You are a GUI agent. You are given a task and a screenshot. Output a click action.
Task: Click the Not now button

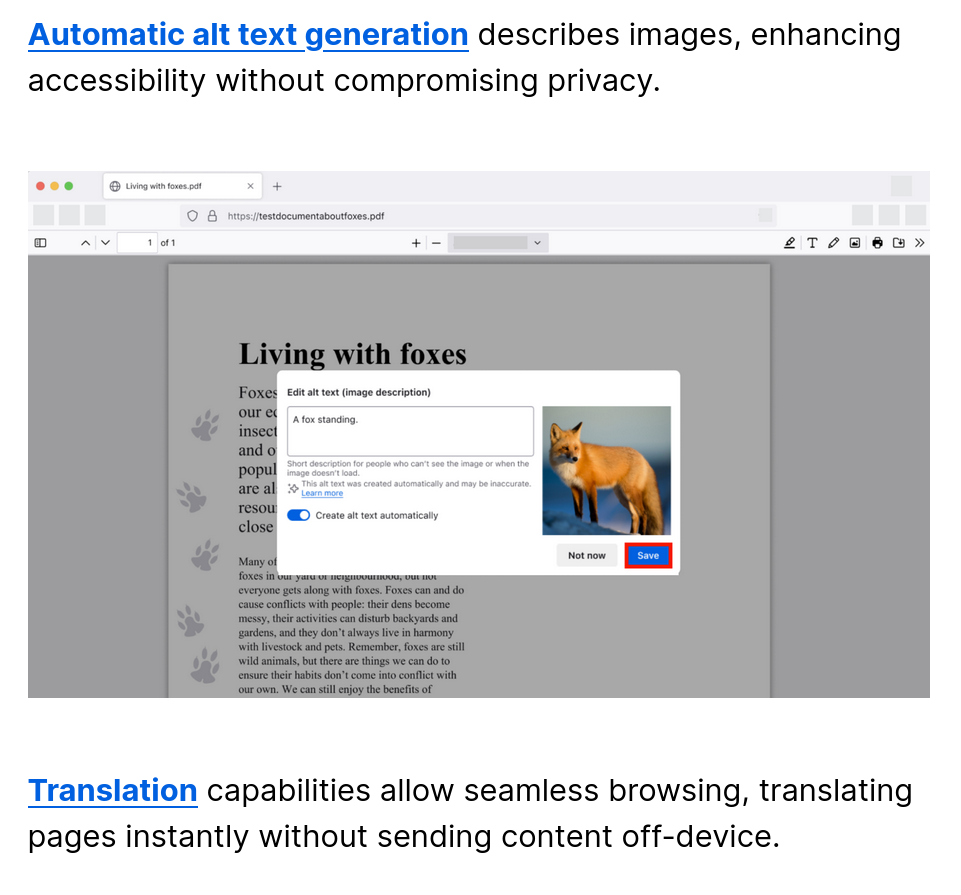click(587, 556)
